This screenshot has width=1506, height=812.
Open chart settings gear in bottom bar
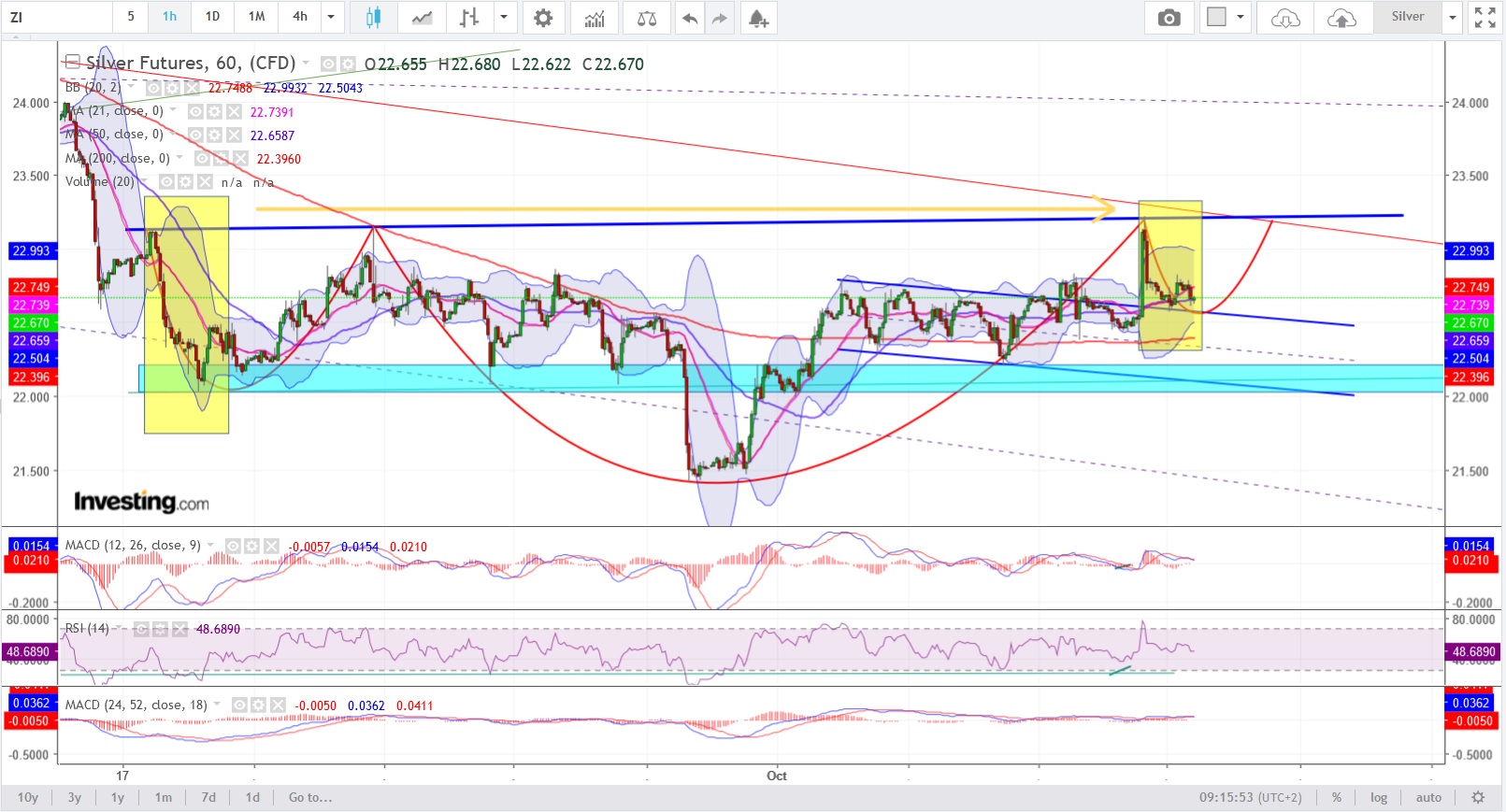click(x=1478, y=797)
